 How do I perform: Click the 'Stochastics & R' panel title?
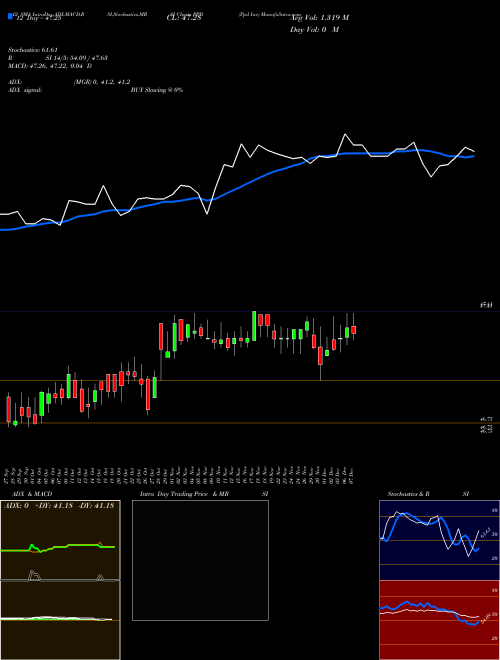point(408,494)
